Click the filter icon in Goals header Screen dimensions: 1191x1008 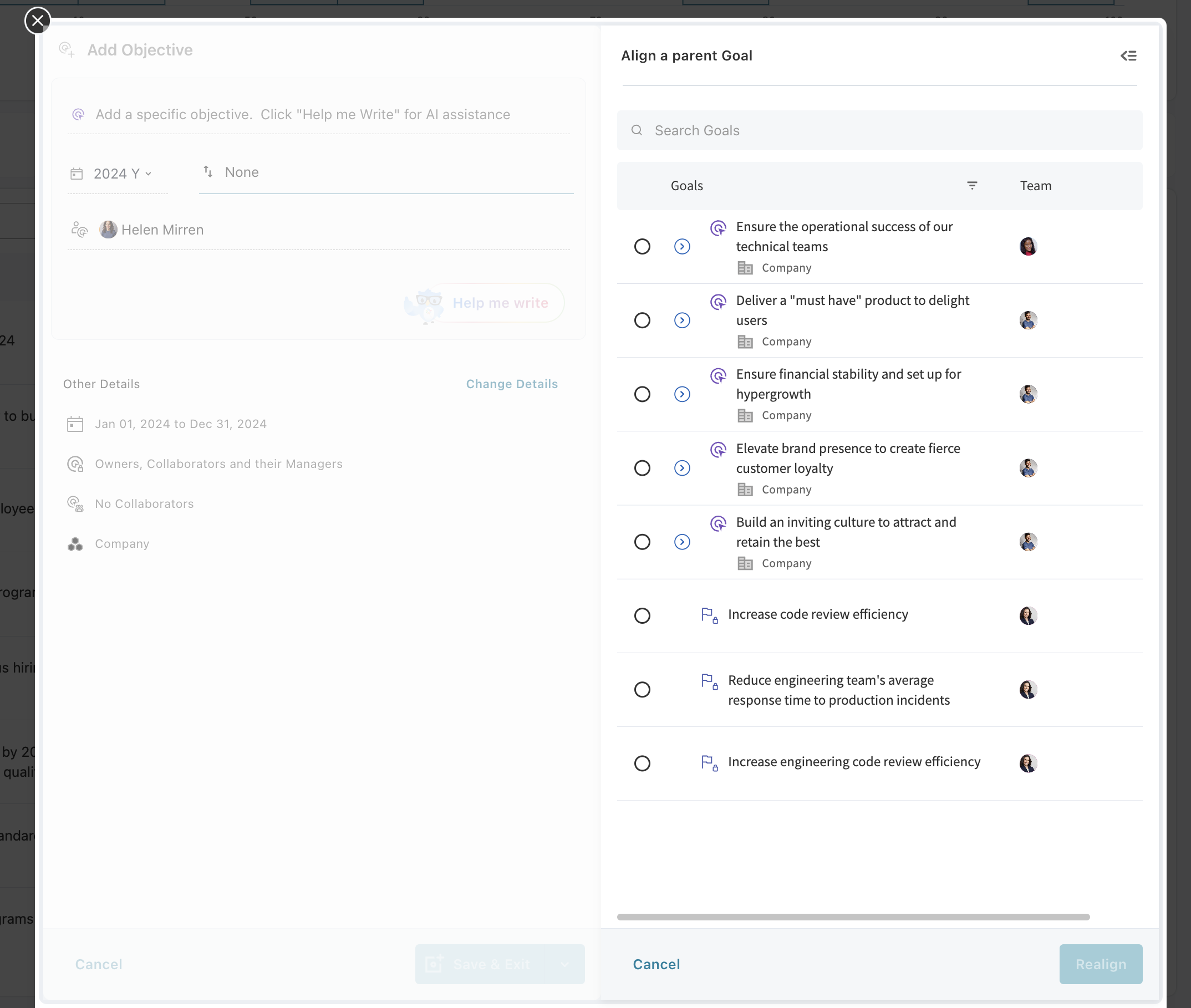point(971,186)
